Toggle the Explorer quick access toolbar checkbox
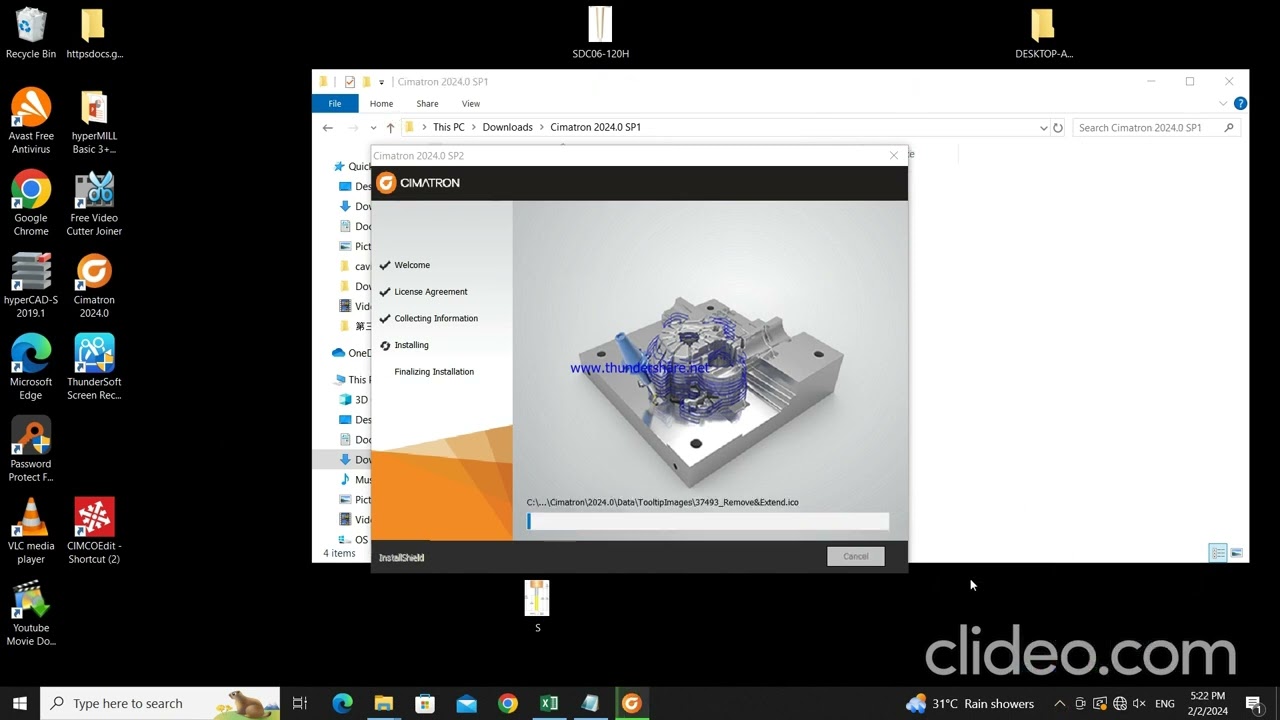 349,82
